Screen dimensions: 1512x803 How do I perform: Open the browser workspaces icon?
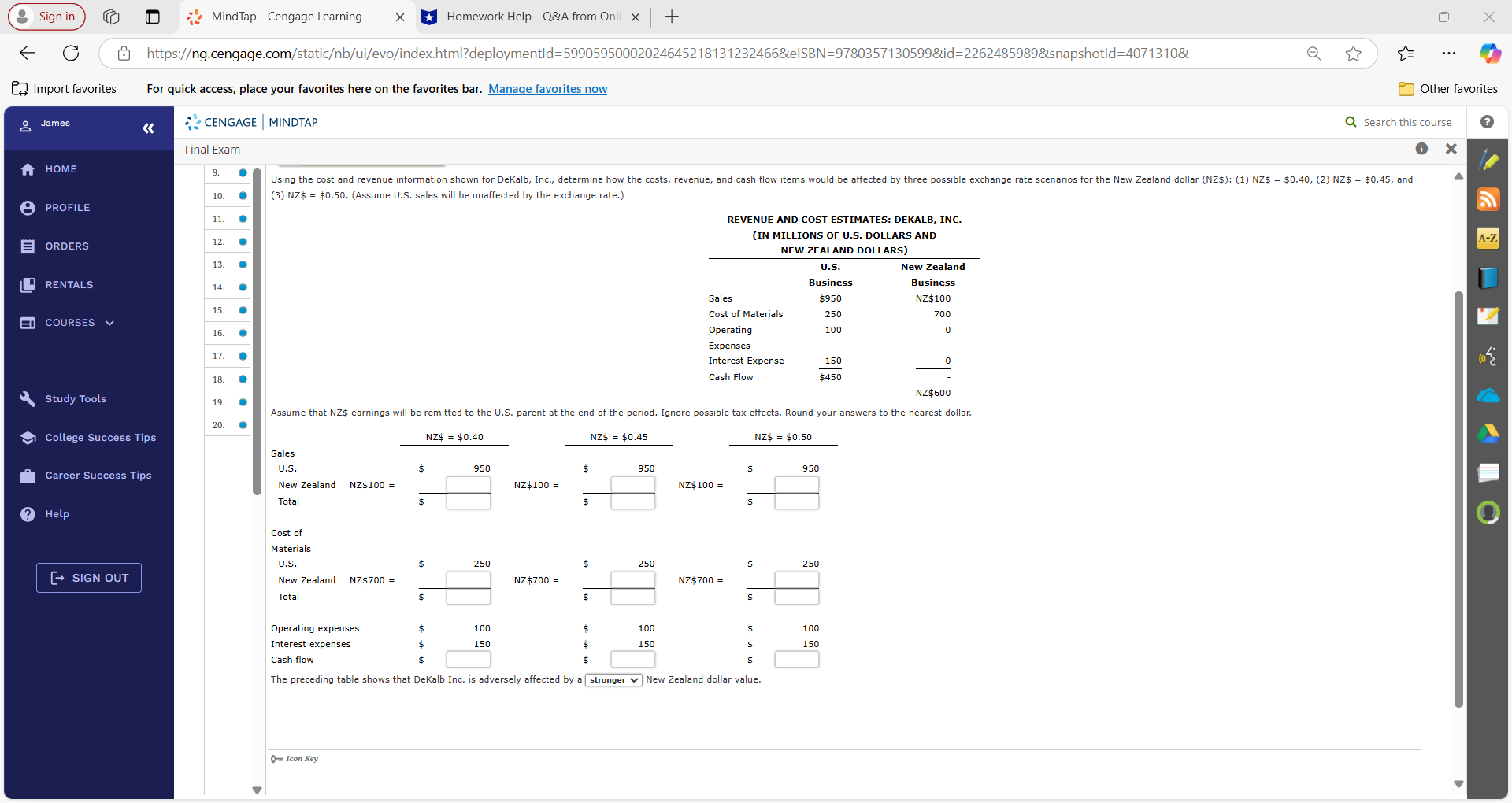click(111, 17)
